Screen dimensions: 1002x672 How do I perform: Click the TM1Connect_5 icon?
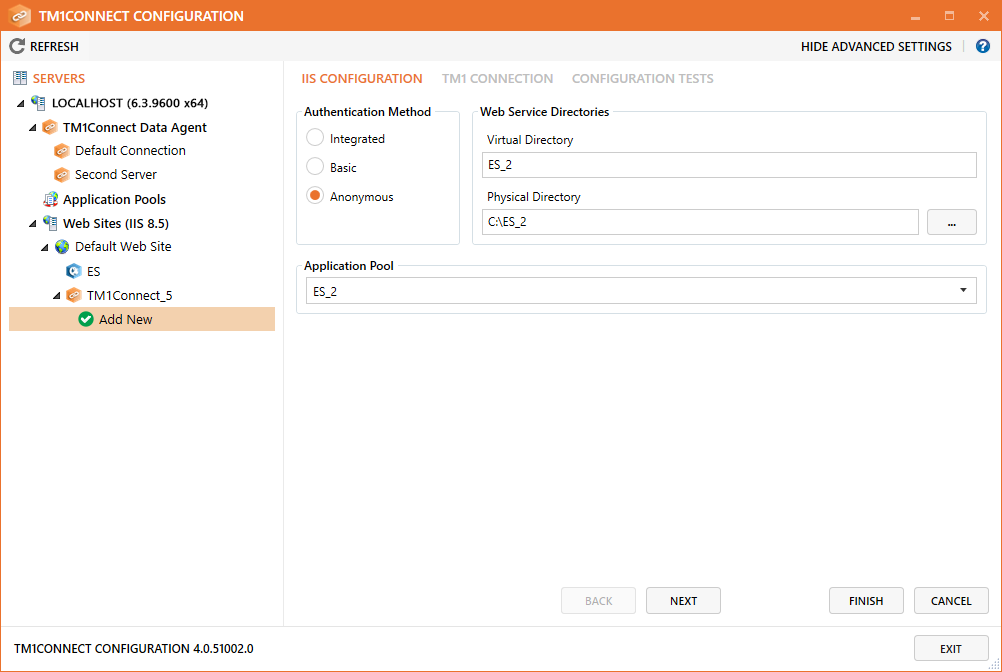pyautogui.click(x=73, y=295)
